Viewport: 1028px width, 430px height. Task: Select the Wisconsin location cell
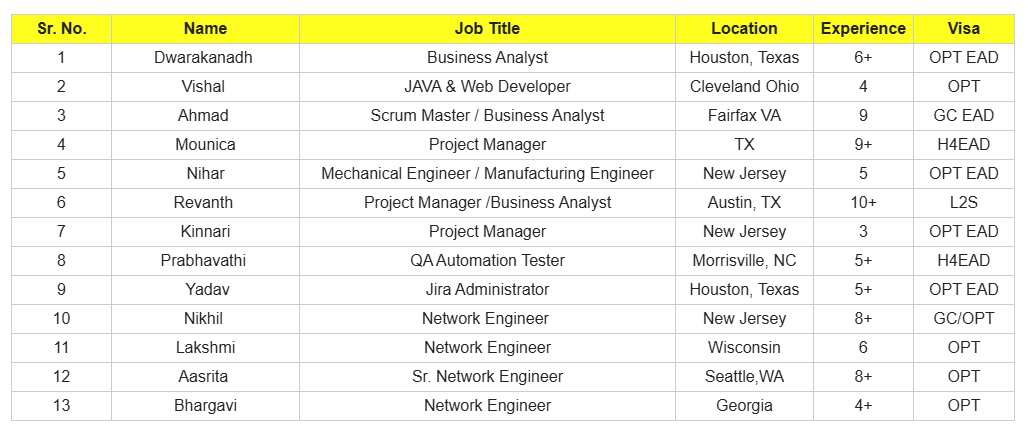[744, 348]
